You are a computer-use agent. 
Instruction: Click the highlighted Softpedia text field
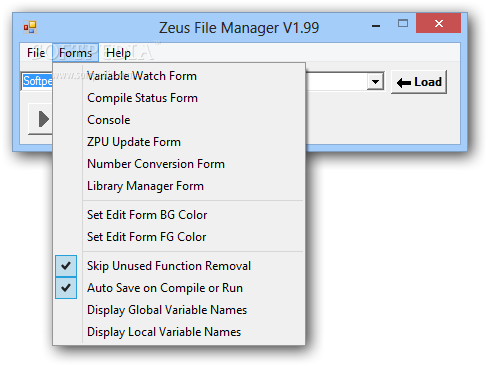click(x=37, y=81)
